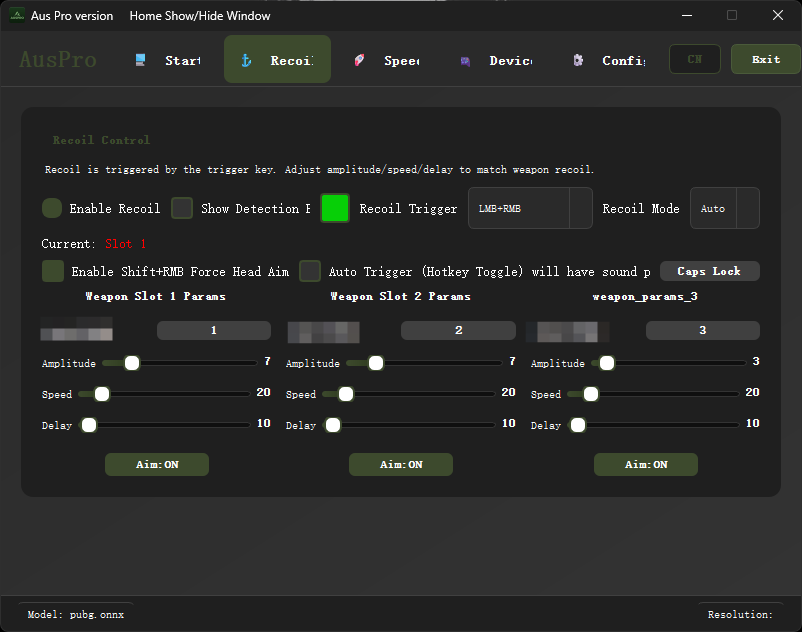Toggle Aim:ON for weapon_params_3
Screen dimensions: 802x632
[646, 464]
